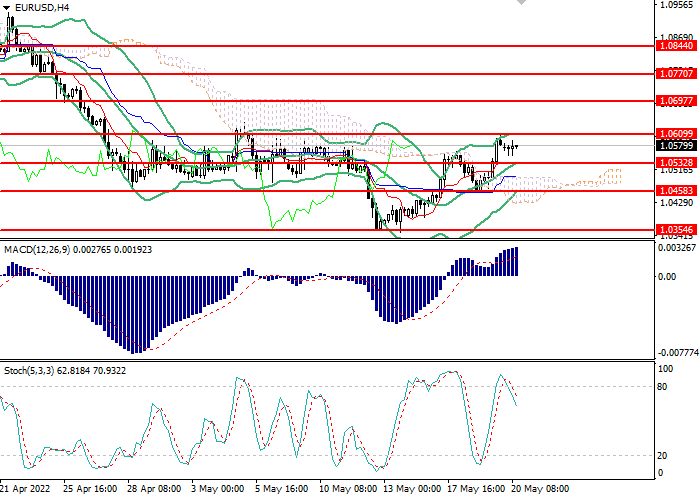The image size is (700, 500).
Task: Click the 20 May 08:00 time label
Action: (x=540, y=488)
